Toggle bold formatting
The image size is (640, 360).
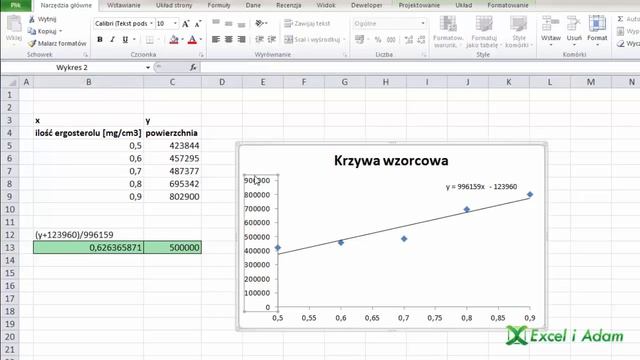[x=100, y=40]
